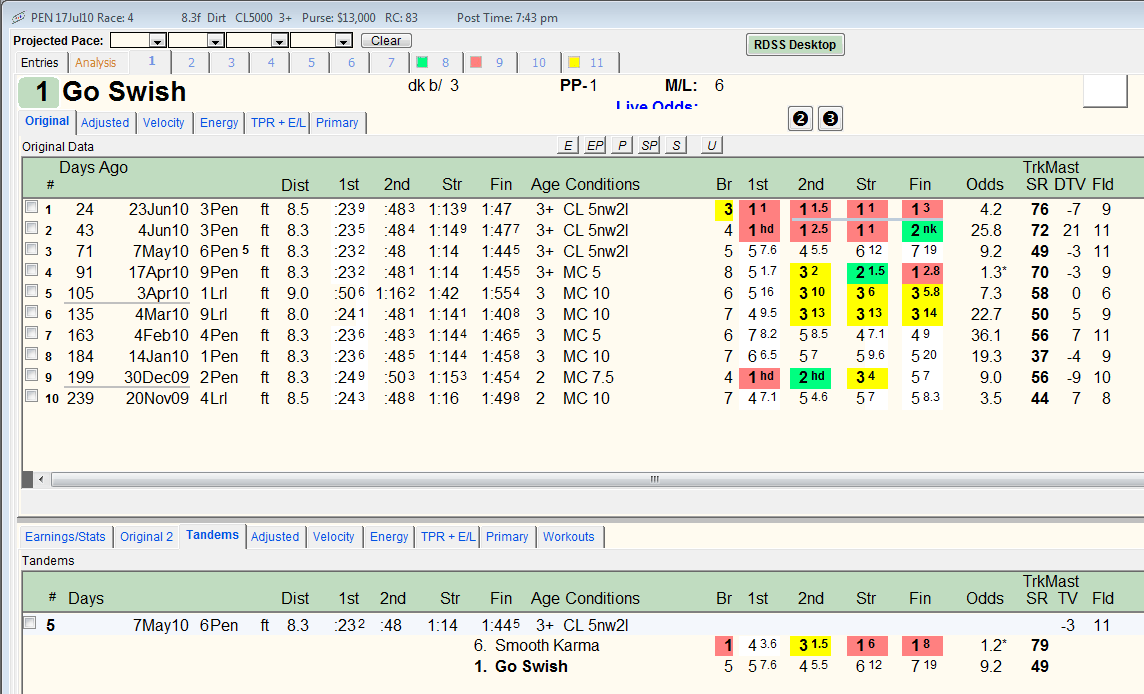Click the horizontal scrollbar left arrow

41,479
